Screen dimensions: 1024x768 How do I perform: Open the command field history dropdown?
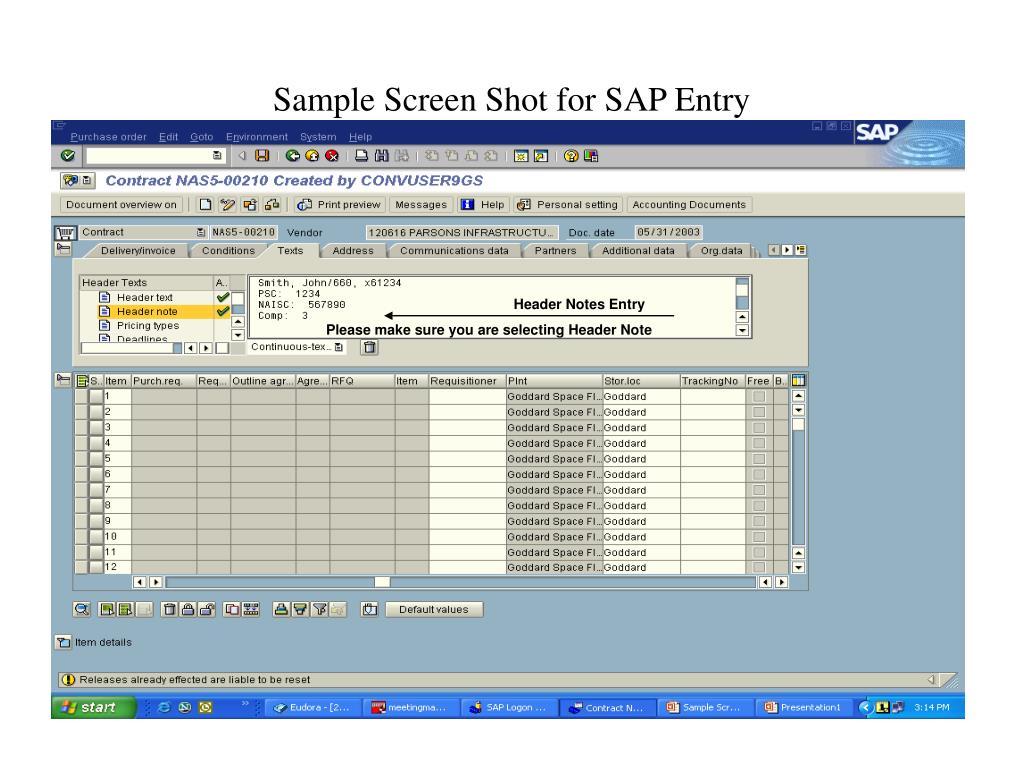(217, 155)
